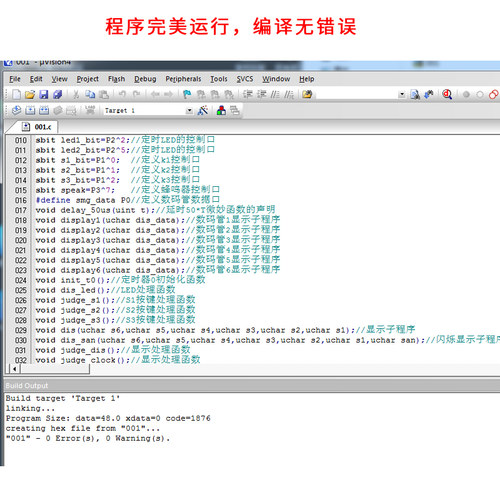The height and width of the screenshot is (500, 500).
Task: Save the current file with the floppy icon
Action: pyautogui.click(x=44, y=95)
